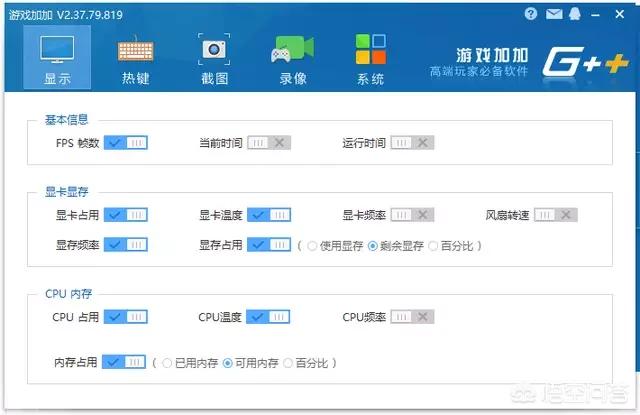Screen dimensions: 640x415
Task: Click the 游戏加加 V2.37.79.819 title text
Action: point(66,15)
